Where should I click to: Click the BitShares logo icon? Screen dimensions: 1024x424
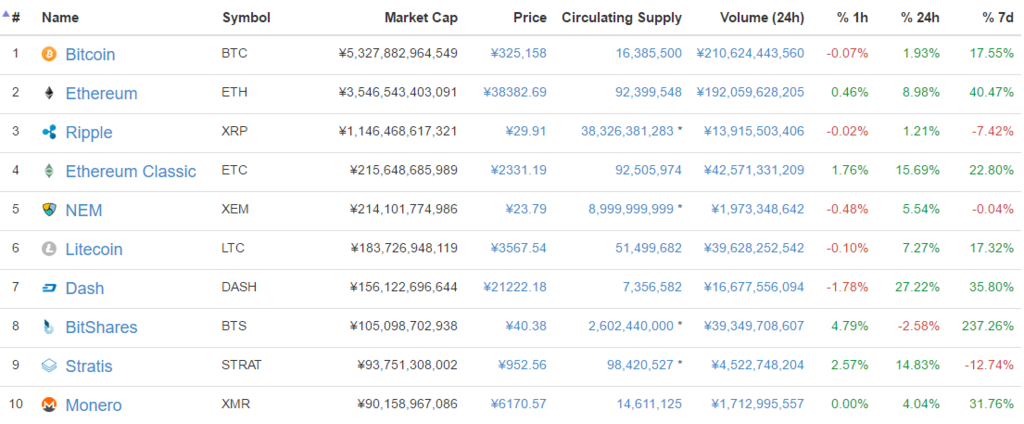tap(49, 327)
